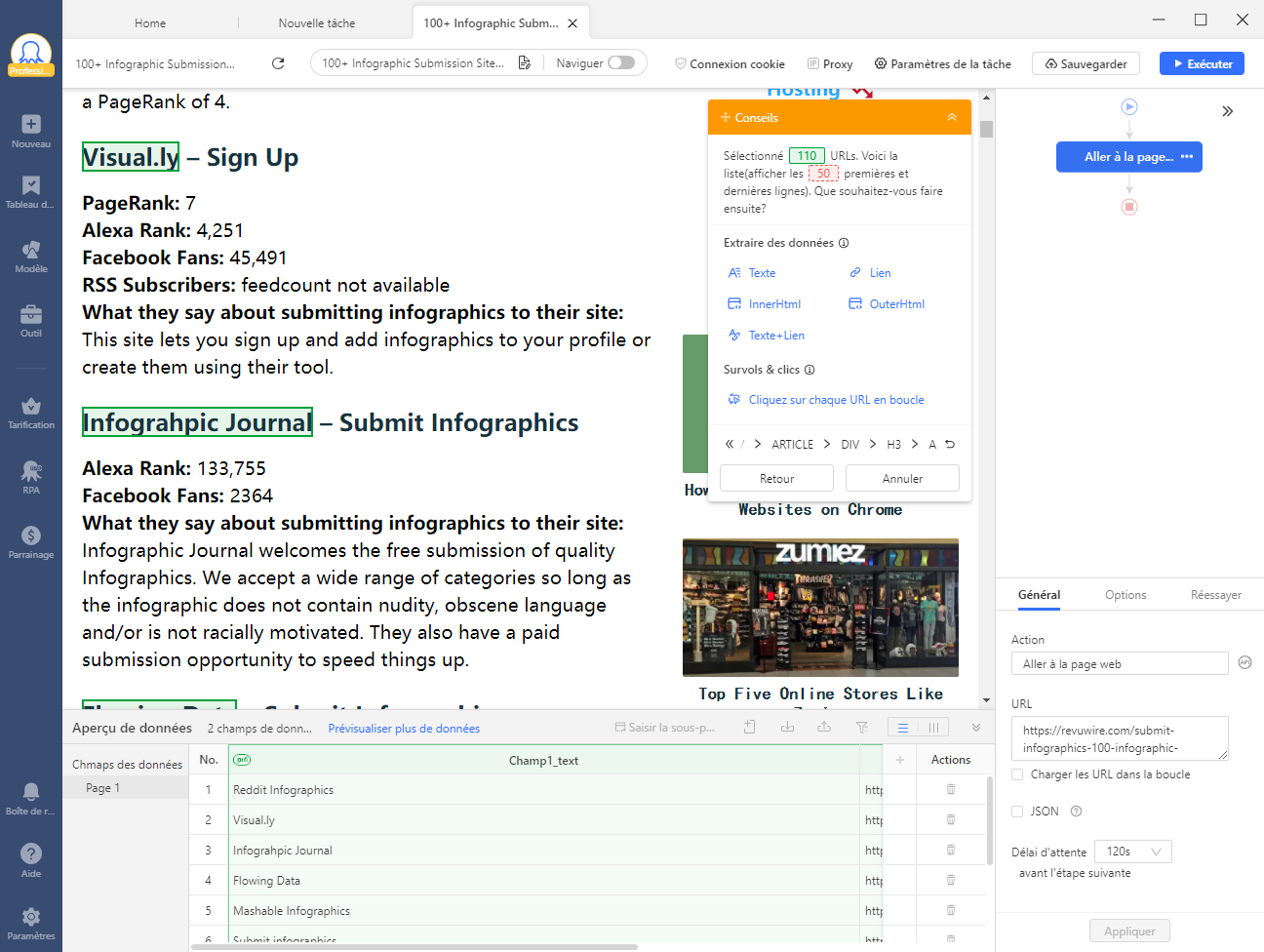Click the page source icon in URL bar
This screenshot has height=952, width=1264.
click(x=524, y=62)
